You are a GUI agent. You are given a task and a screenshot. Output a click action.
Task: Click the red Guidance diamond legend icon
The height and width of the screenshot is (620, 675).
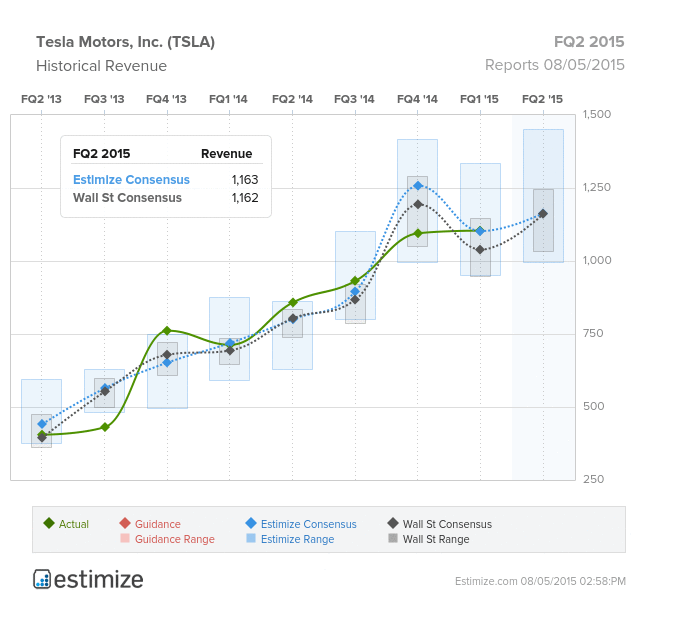pos(125,524)
